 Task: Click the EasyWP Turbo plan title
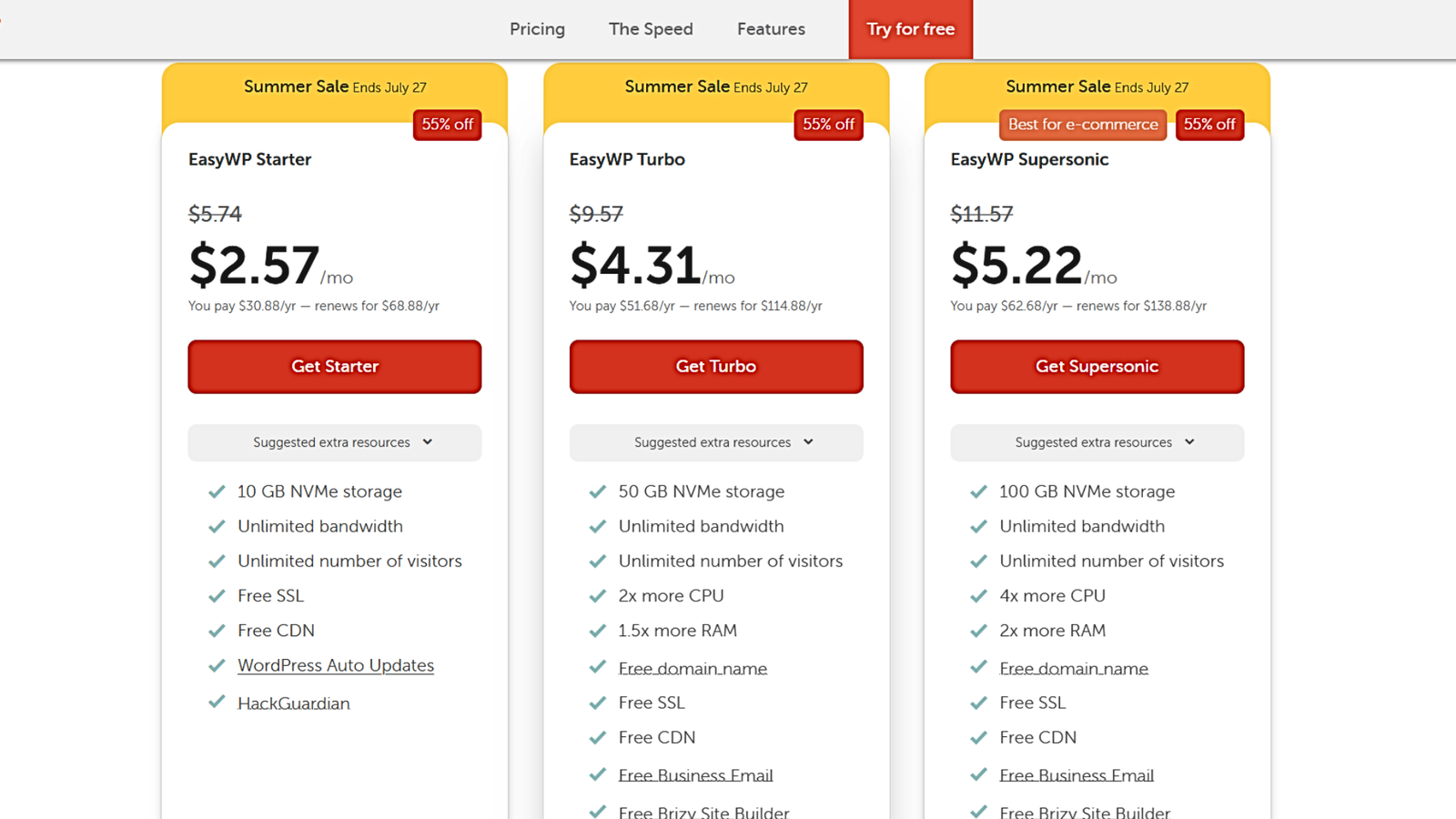(627, 159)
